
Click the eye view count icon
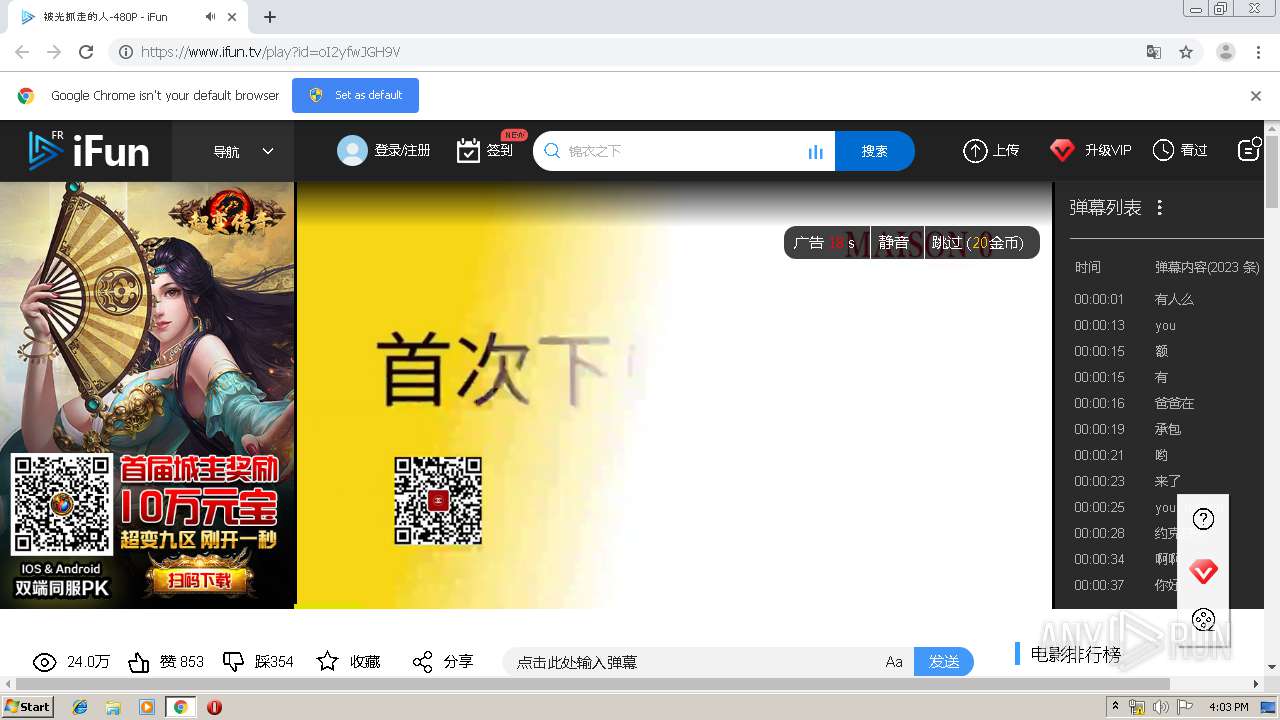44,662
